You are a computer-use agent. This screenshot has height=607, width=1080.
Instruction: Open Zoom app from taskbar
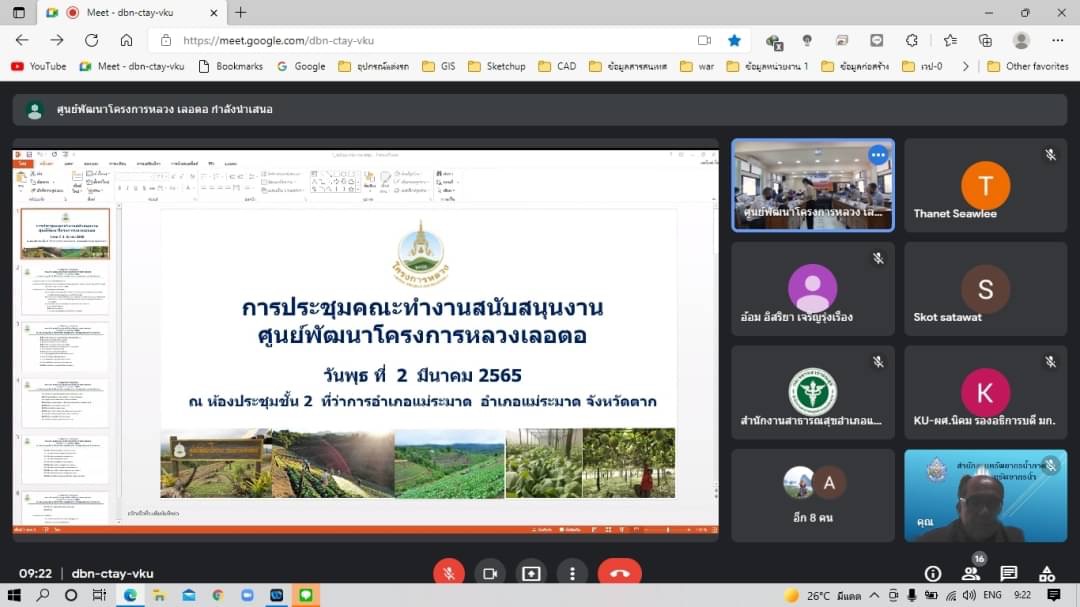tap(247, 595)
